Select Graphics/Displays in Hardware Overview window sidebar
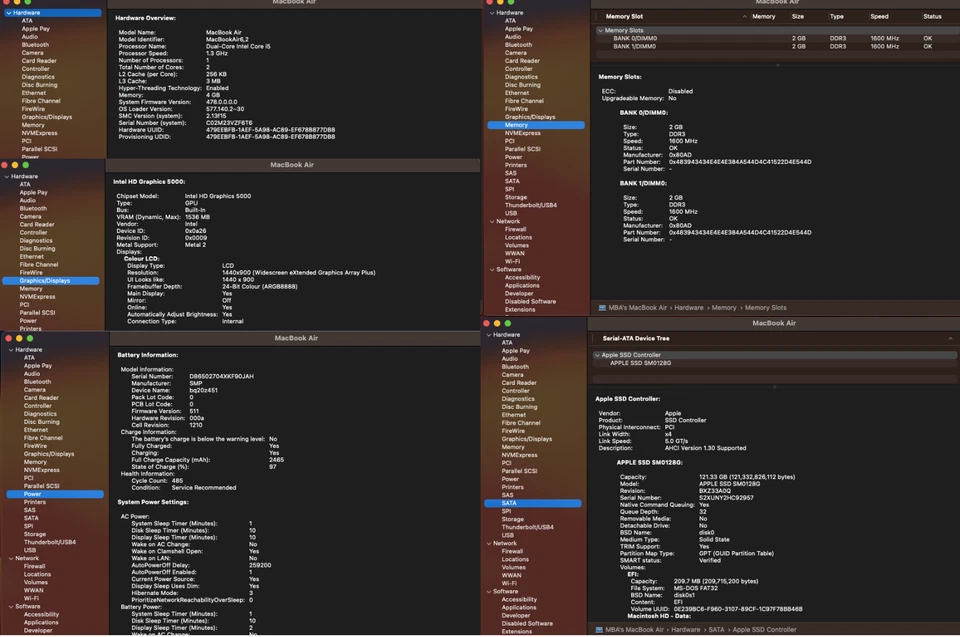 [x=47, y=117]
